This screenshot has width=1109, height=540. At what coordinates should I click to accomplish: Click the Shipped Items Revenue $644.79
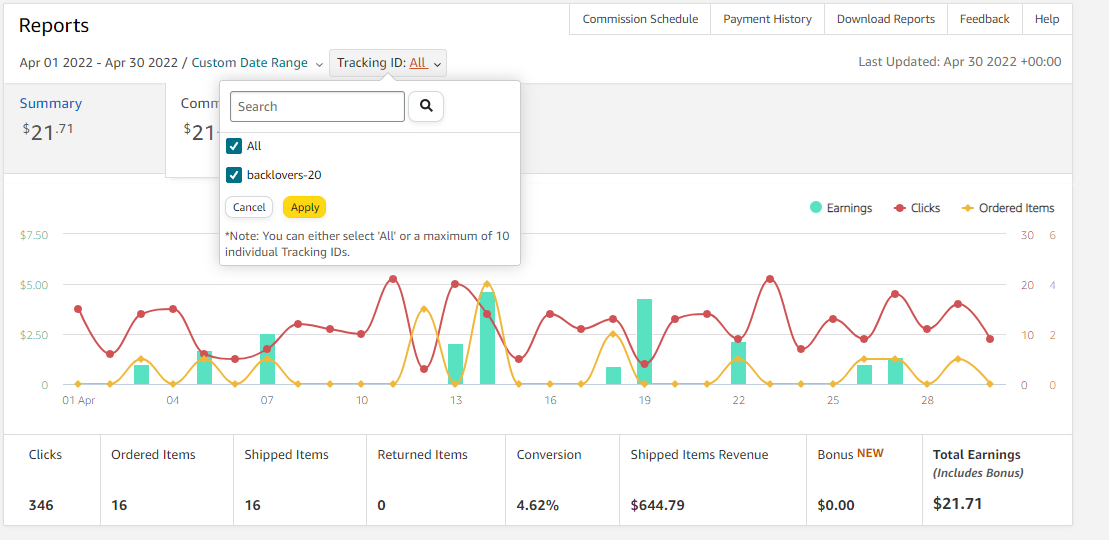pos(657,505)
